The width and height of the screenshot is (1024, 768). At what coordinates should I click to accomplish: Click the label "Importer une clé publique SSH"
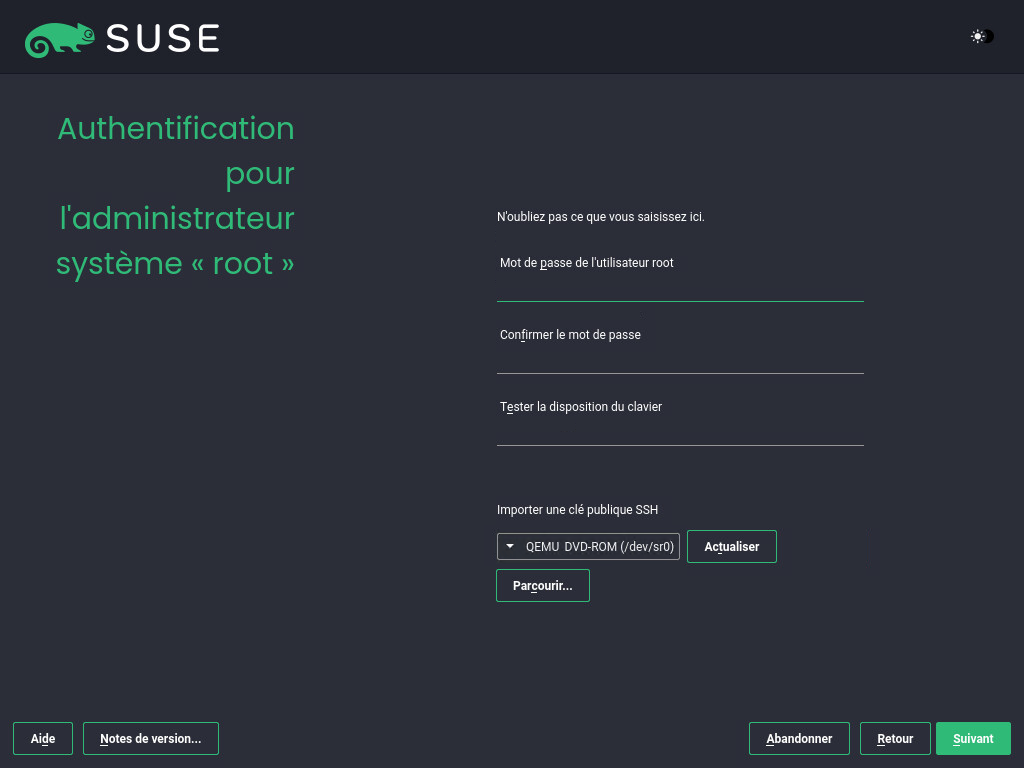(x=577, y=510)
